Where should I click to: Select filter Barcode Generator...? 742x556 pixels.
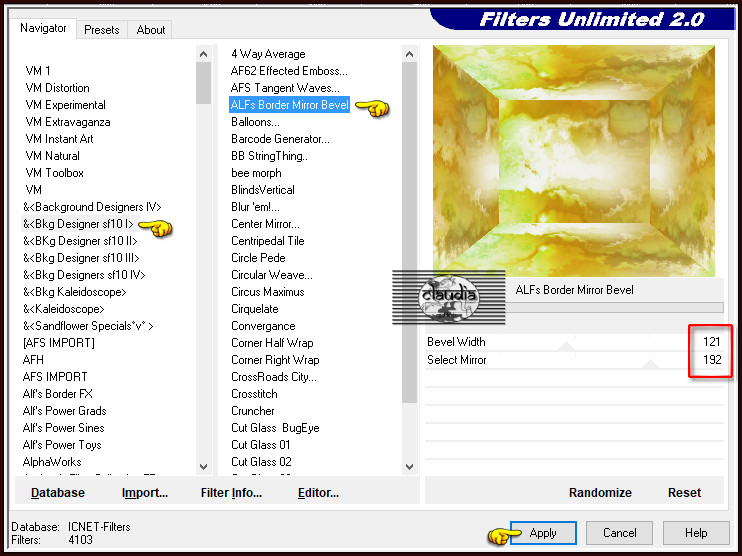(x=280, y=139)
